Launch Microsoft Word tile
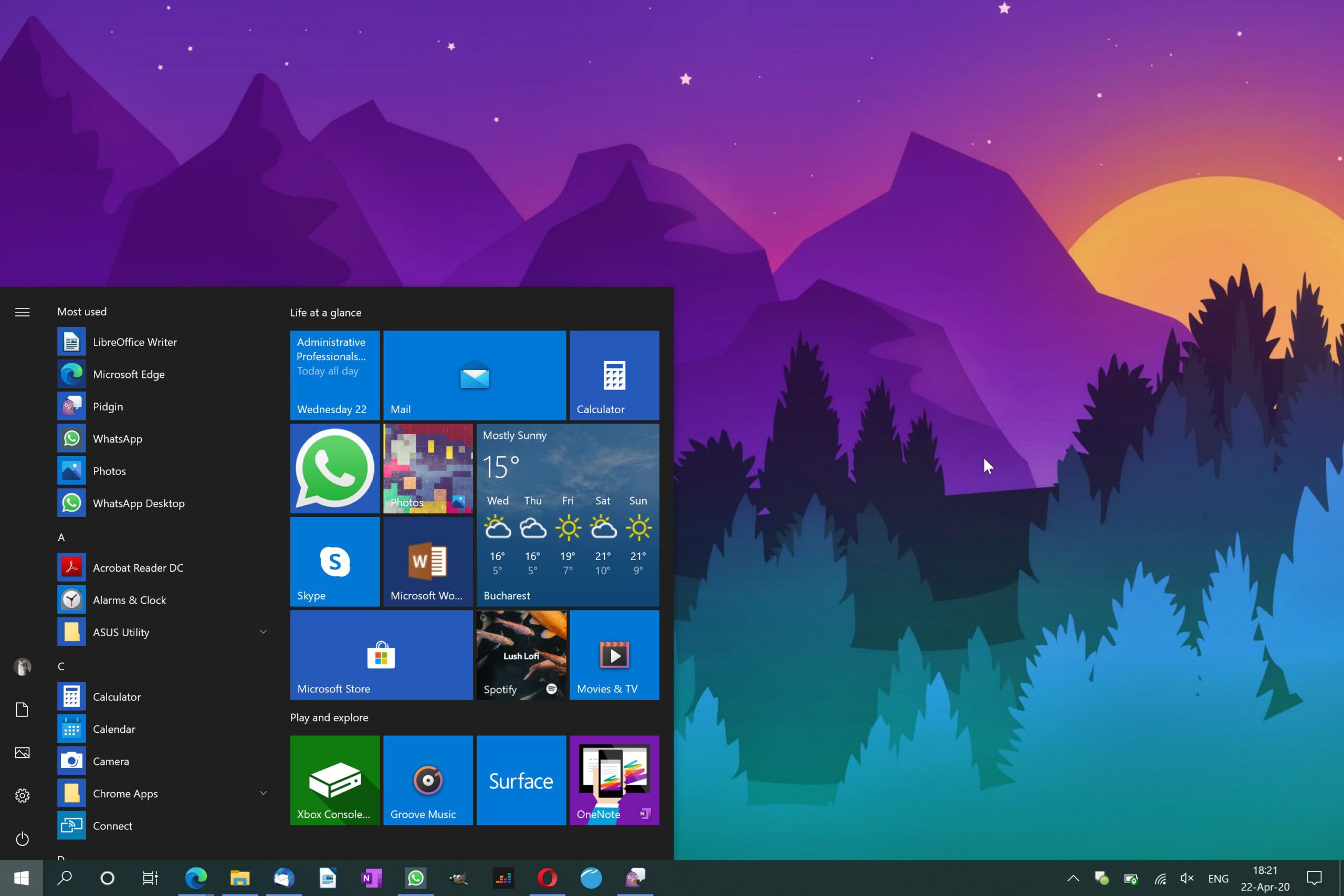 (x=428, y=560)
